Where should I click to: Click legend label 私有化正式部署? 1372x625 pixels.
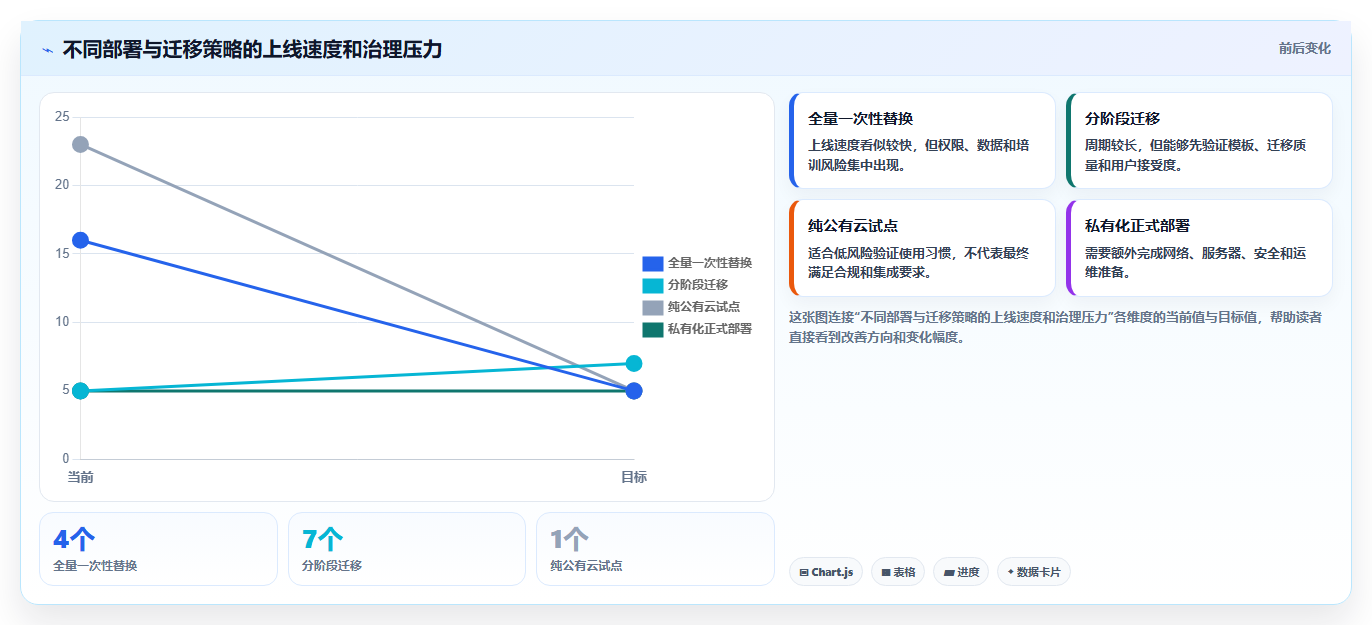click(x=710, y=329)
